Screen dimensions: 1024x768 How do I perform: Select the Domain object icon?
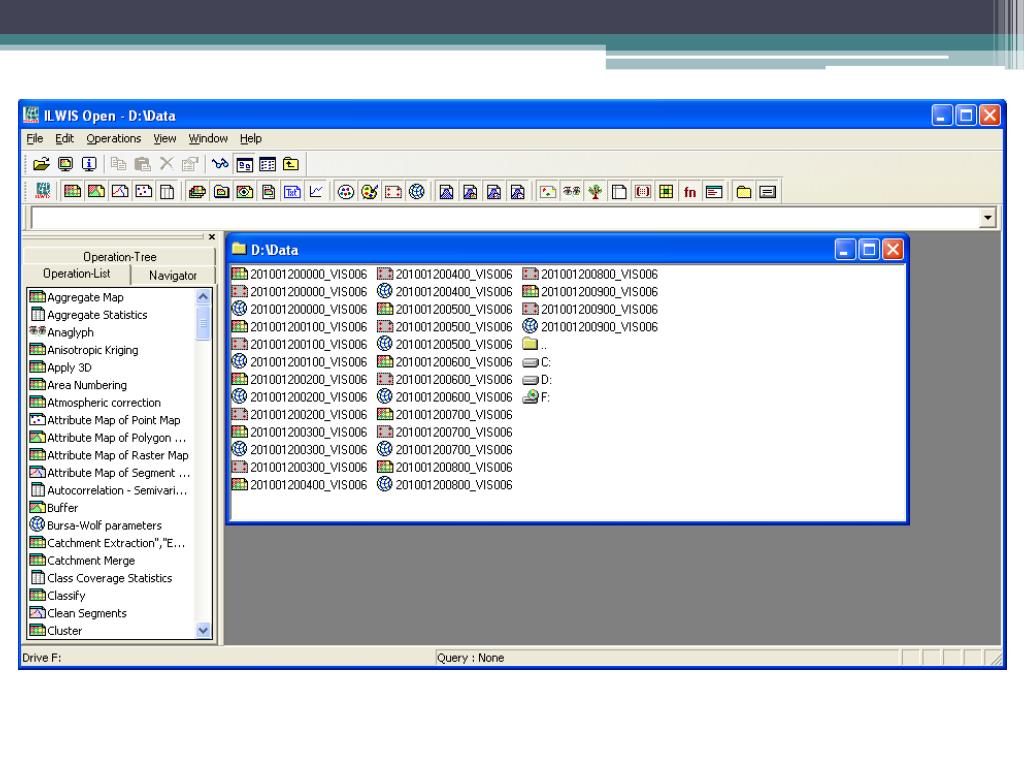pyautogui.click(x=345, y=191)
